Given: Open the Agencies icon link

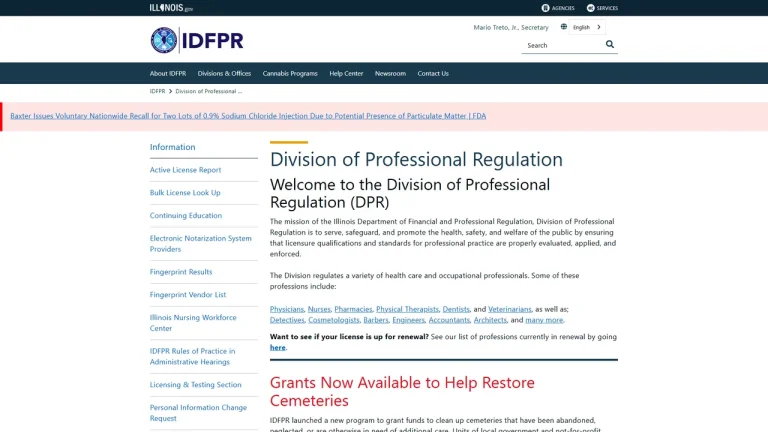Looking at the screenshot, I should [557, 8].
